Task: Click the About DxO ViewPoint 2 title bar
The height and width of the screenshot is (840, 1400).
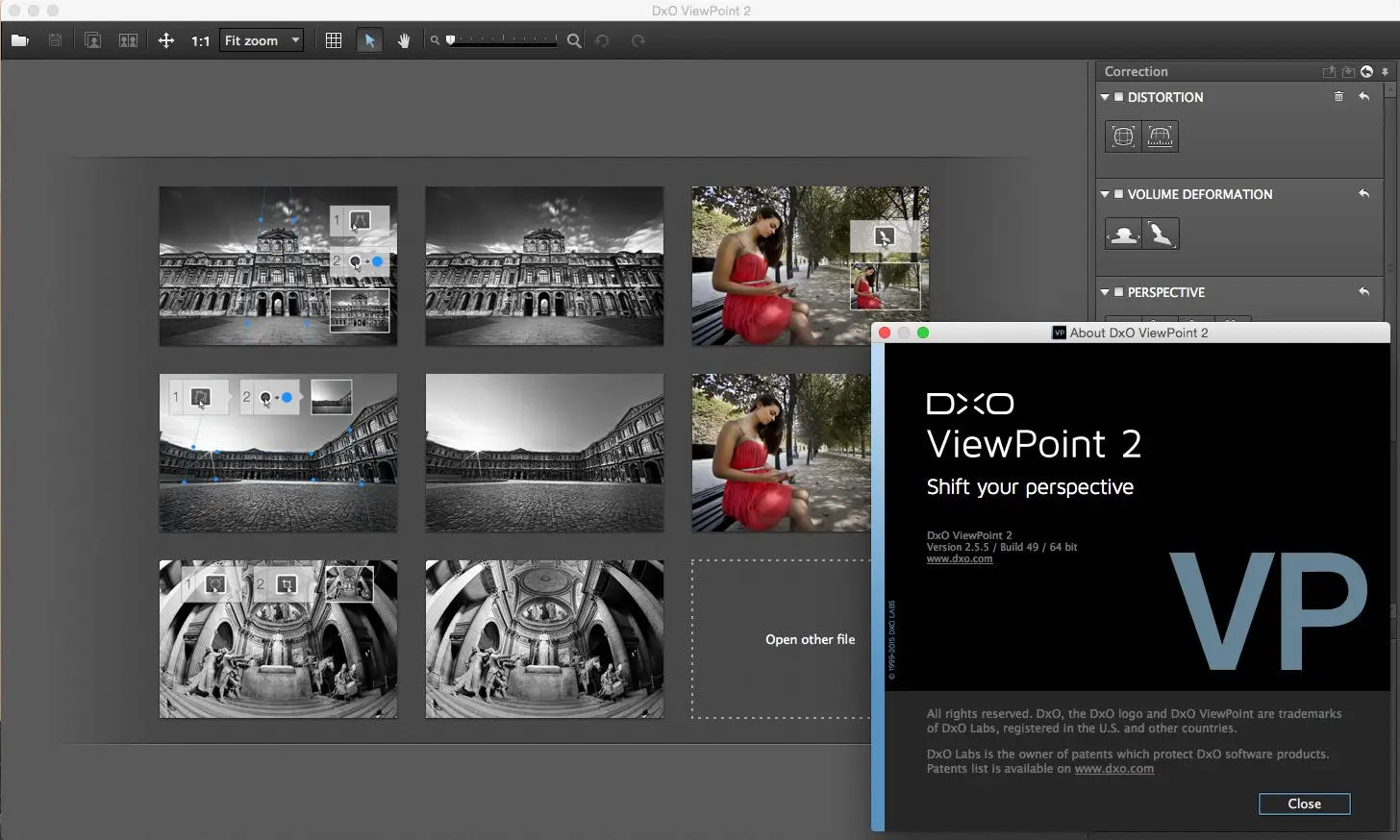Action: click(1131, 333)
